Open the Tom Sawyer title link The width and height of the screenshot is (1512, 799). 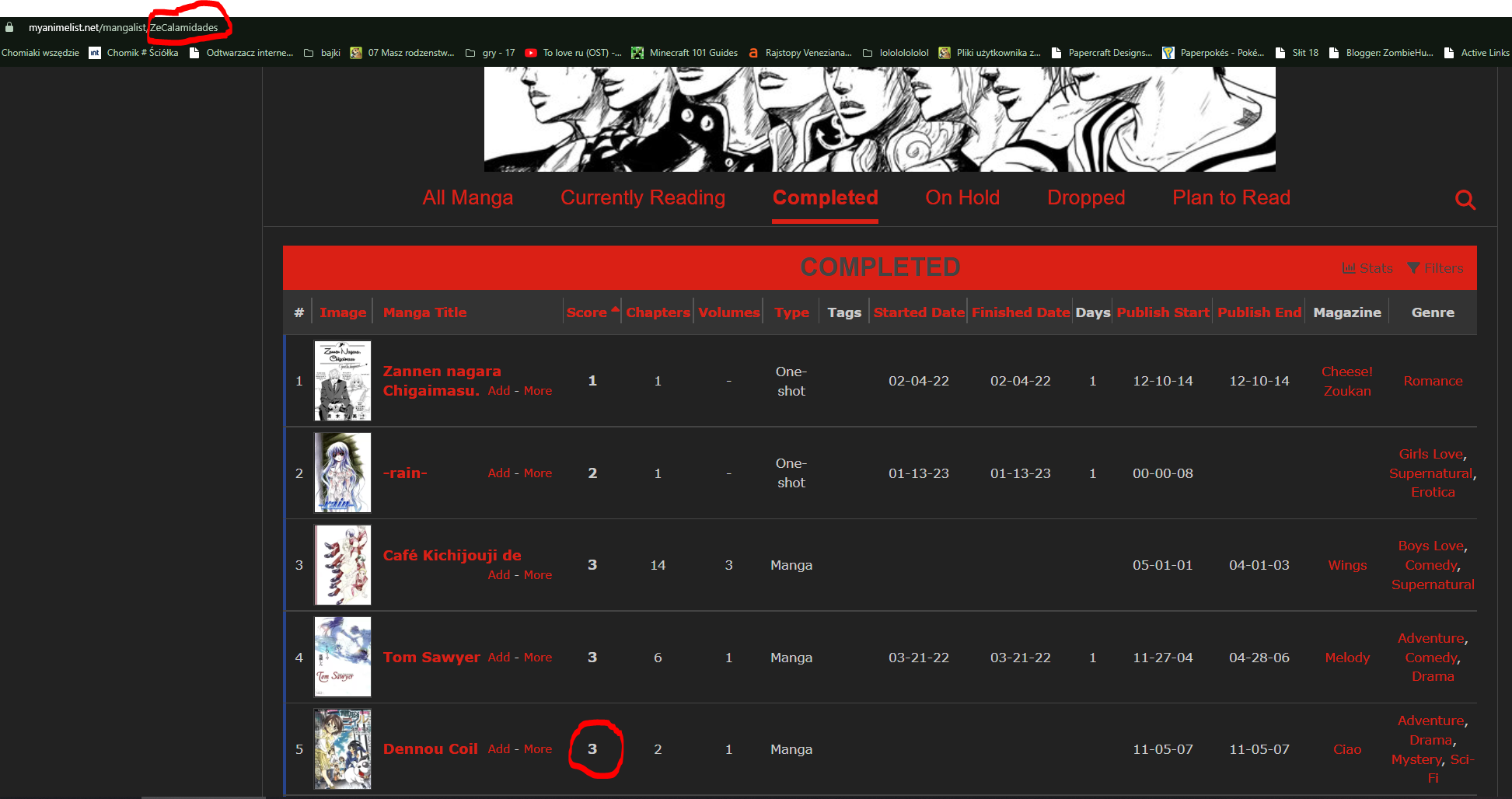tap(431, 658)
